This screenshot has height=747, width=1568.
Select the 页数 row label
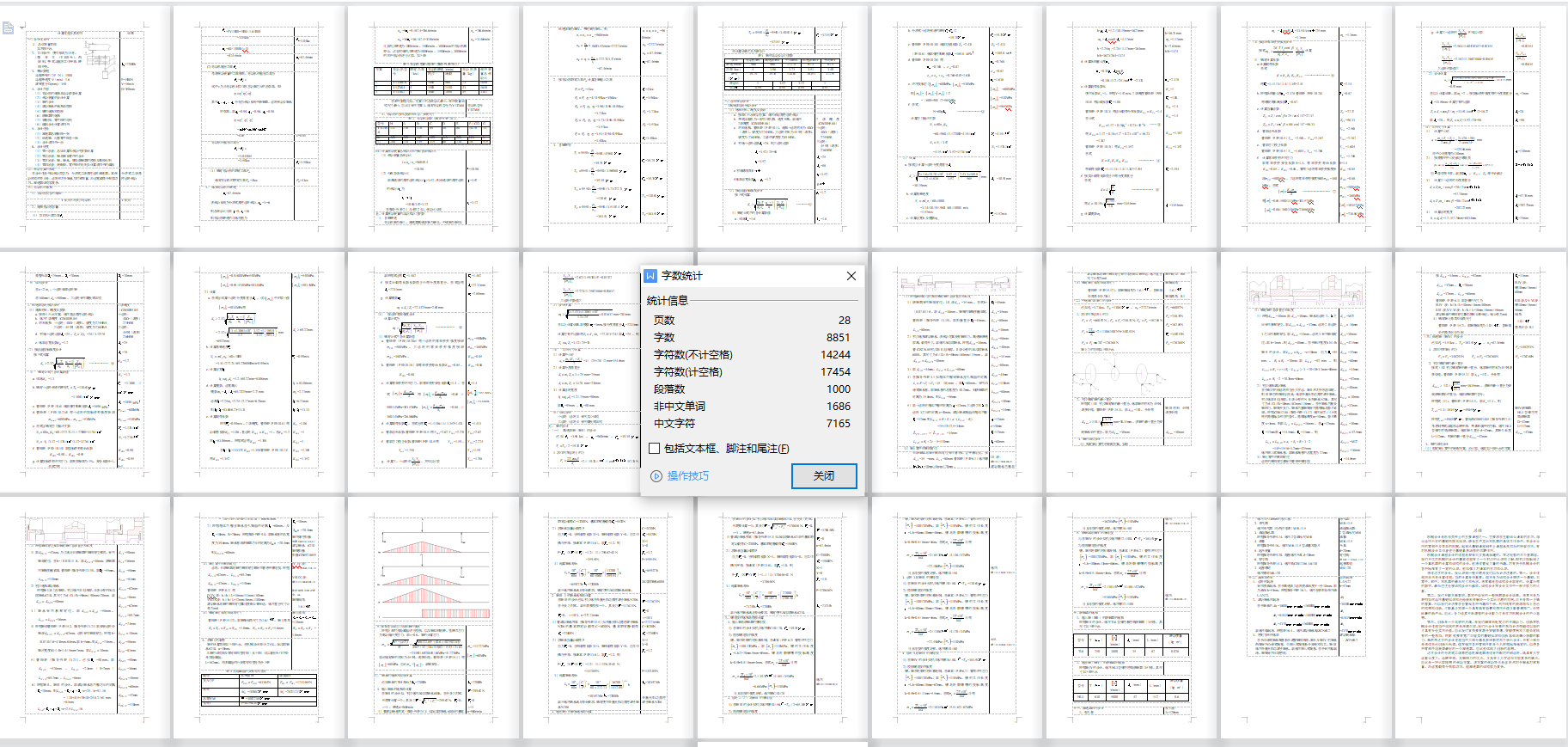pyautogui.click(x=664, y=321)
